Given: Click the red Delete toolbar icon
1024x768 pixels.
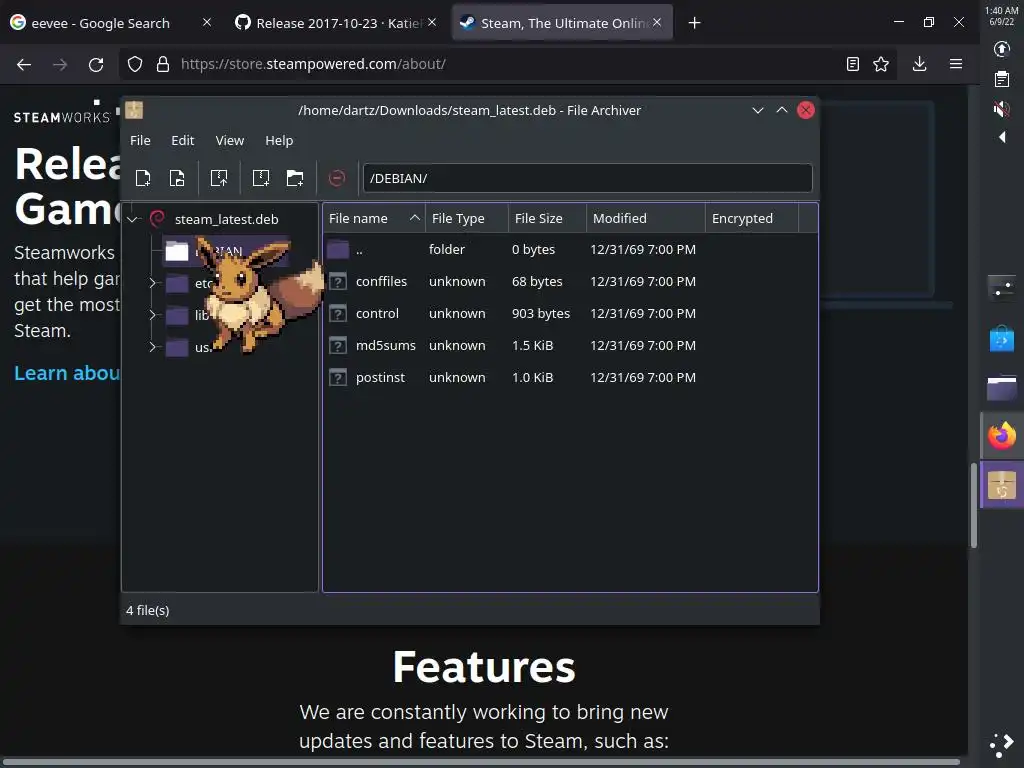Looking at the screenshot, I should pos(337,178).
